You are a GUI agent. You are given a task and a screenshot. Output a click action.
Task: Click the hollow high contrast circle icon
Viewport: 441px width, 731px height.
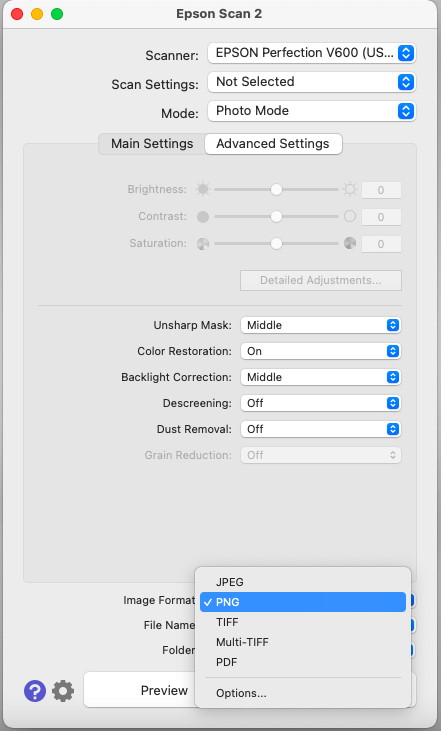click(x=350, y=216)
